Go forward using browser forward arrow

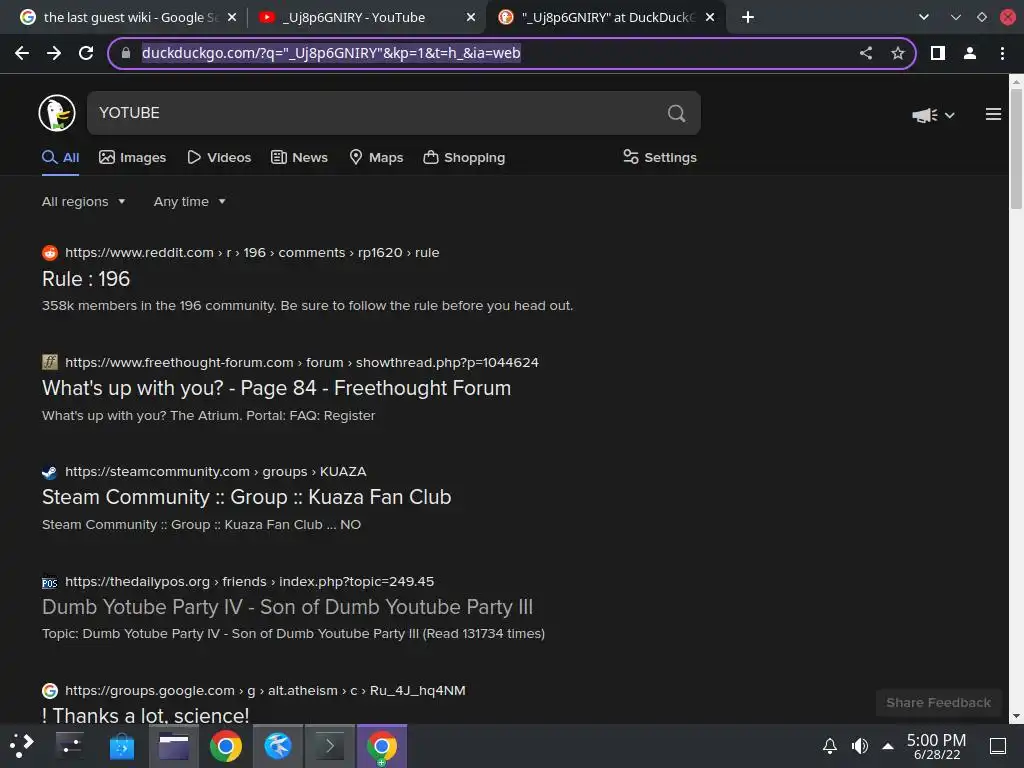tap(54, 54)
